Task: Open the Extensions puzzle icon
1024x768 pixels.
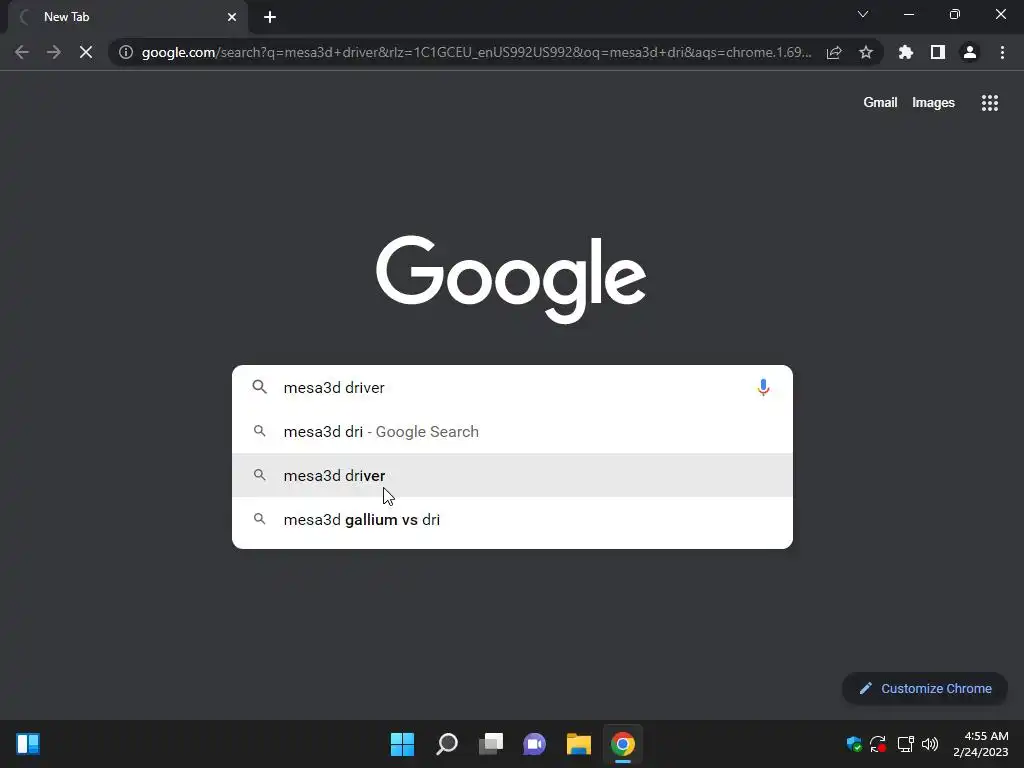Action: click(906, 52)
